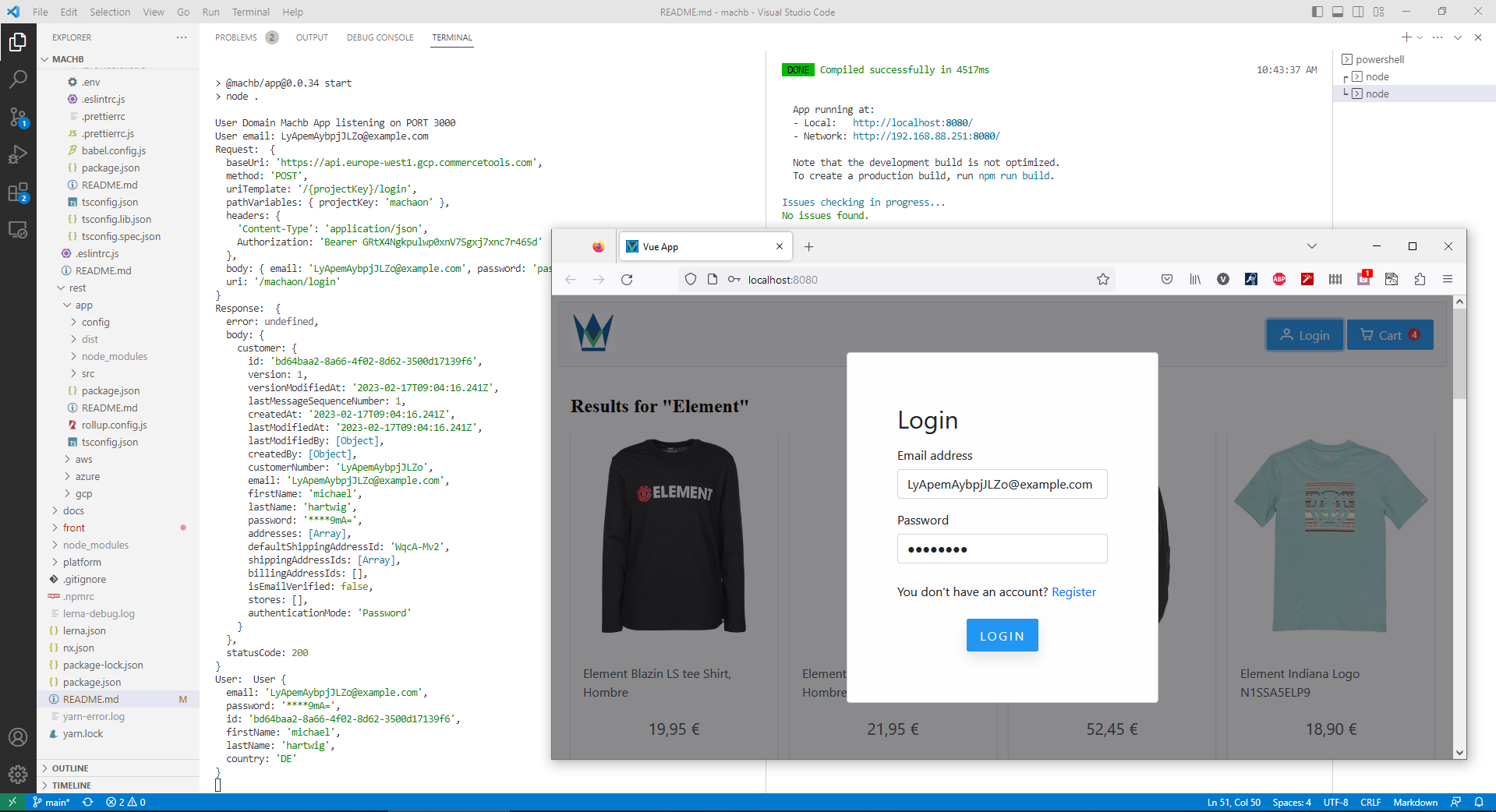Click the Firefox page vertical scrollbar
1496x812 pixels.
(x=1459, y=355)
